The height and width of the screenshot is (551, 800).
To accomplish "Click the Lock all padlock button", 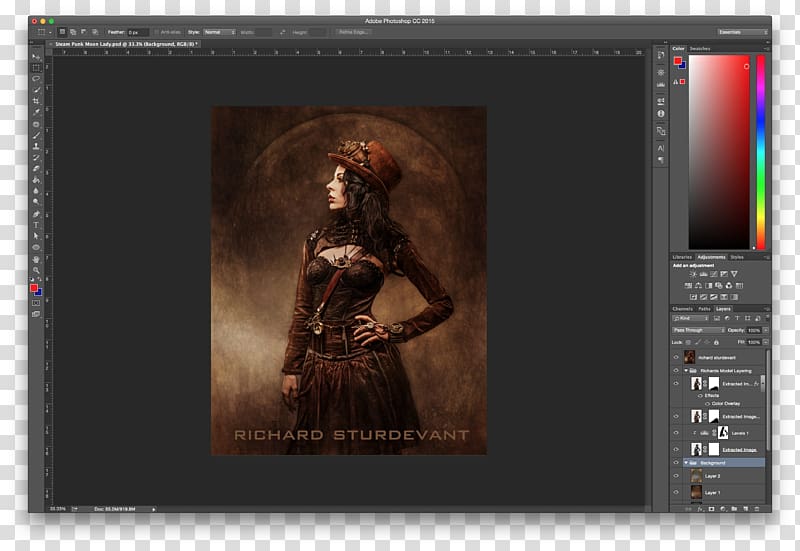I will coord(716,342).
